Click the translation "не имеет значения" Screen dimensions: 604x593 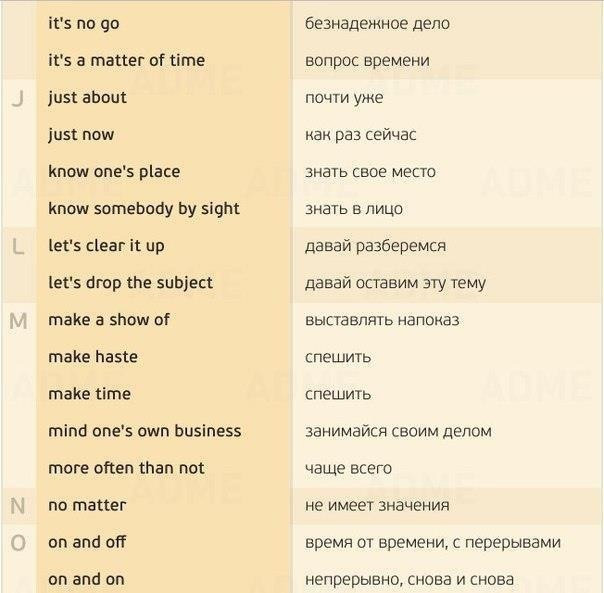[x=377, y=505]
